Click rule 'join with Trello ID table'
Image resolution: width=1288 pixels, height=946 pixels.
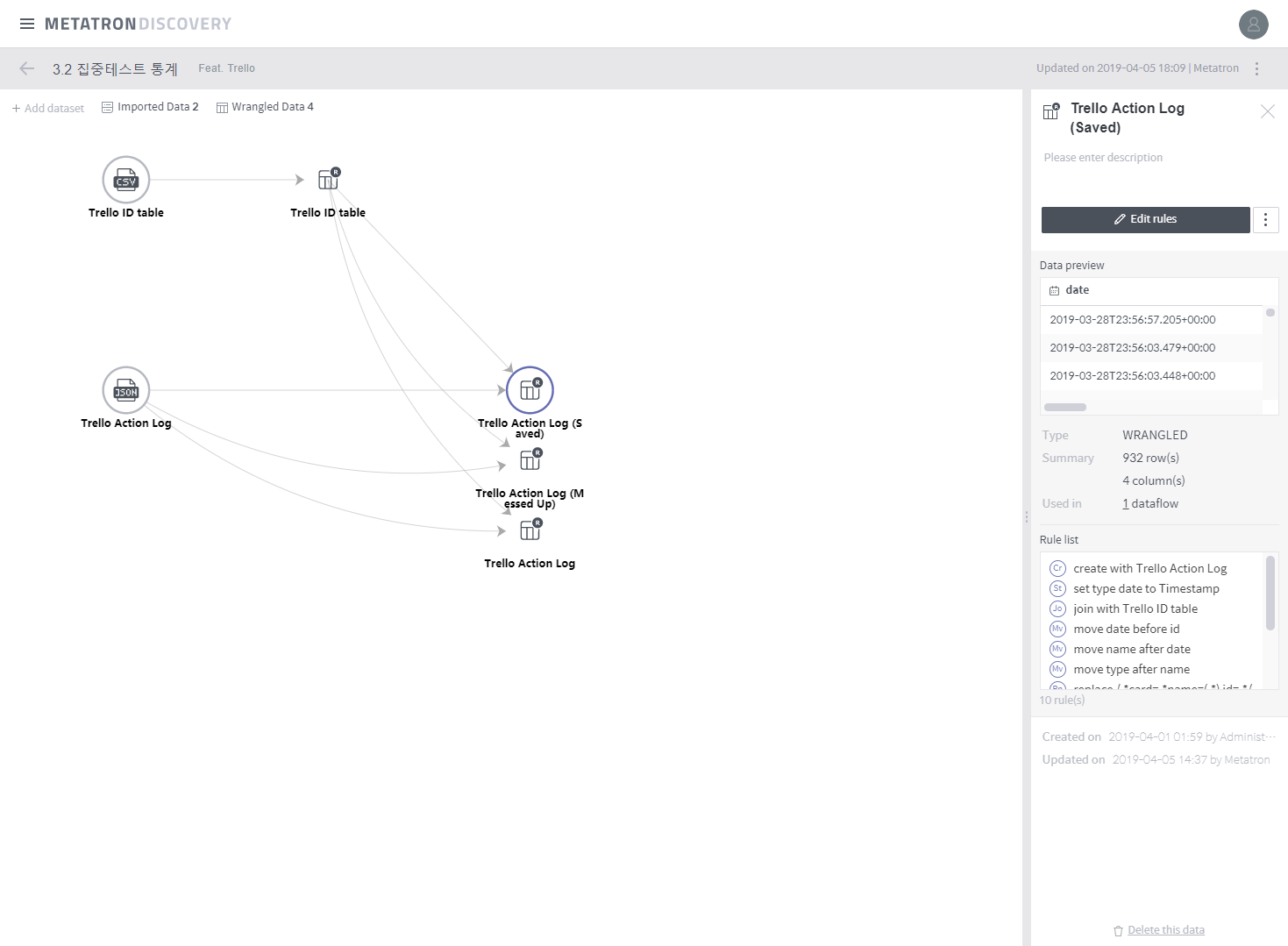pyautogui.click(x=1135, y=608)
